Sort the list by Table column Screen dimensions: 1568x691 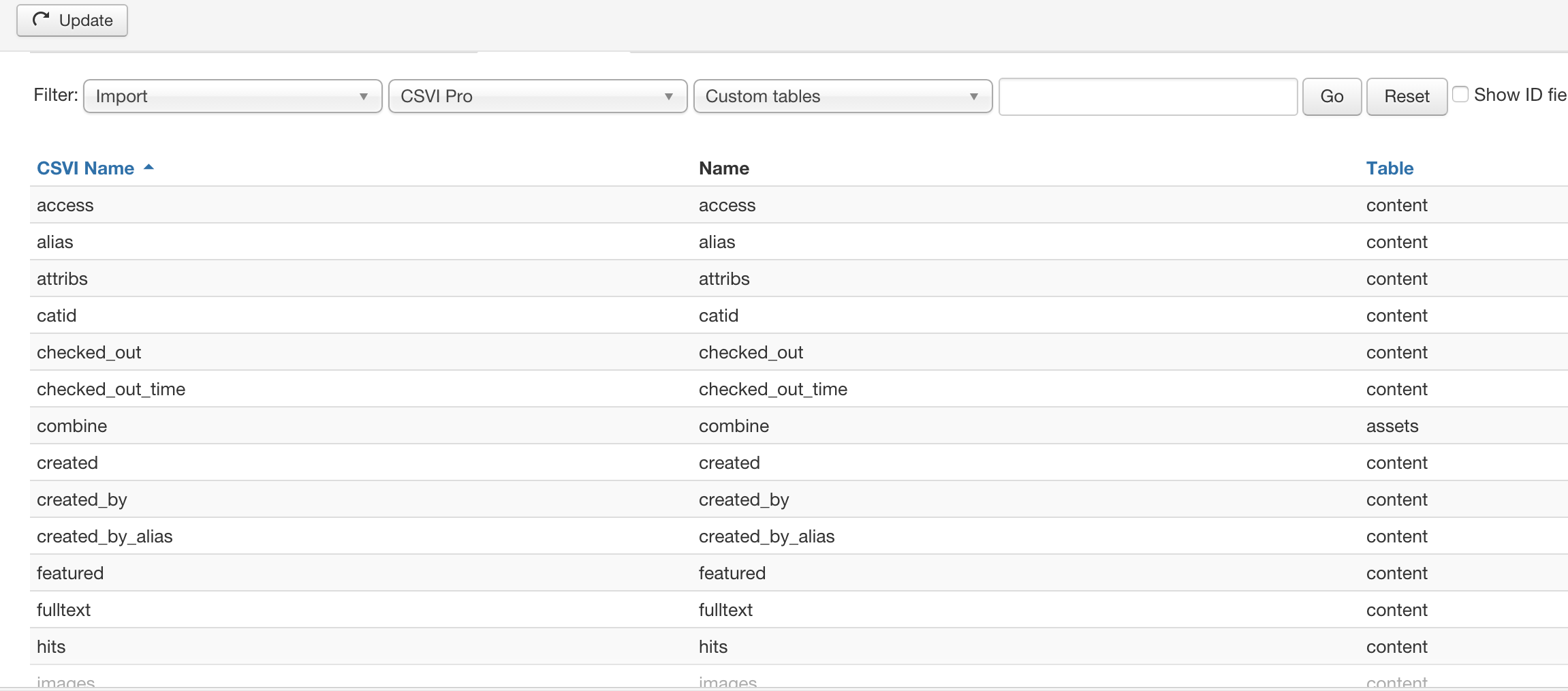tap(1389, 168)
